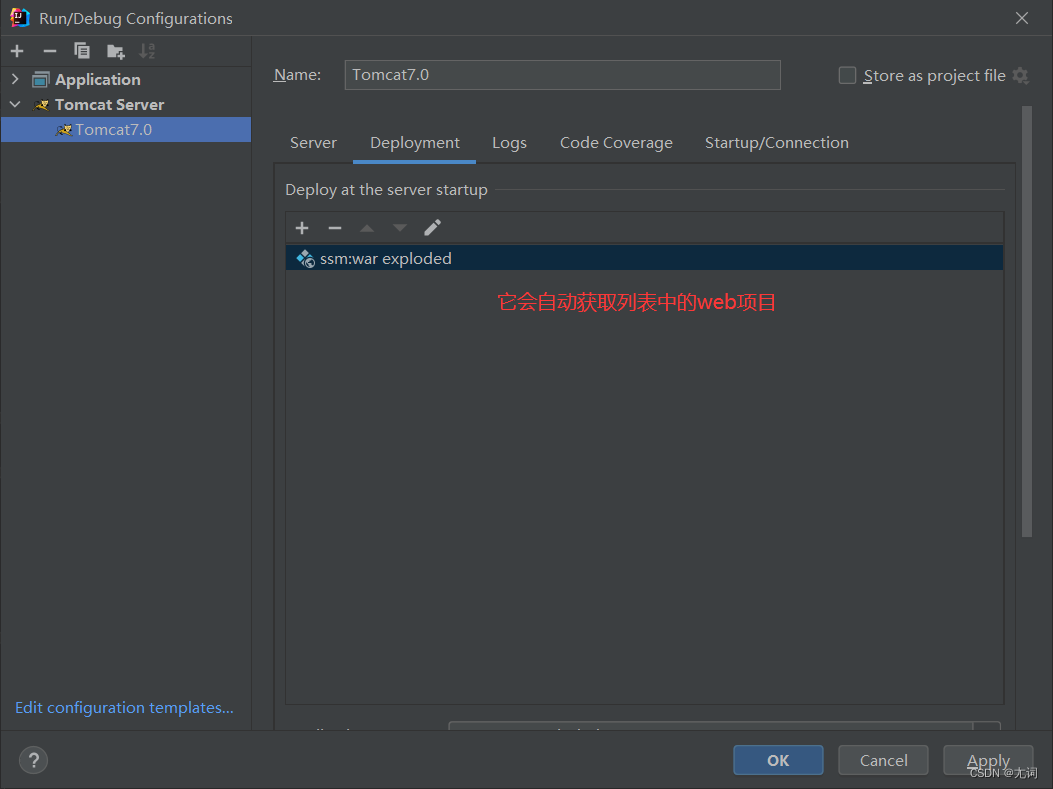Apply the configuration changes
Image resolution: width=1053 pixels, height=789 pixels.
click(988, 760)
